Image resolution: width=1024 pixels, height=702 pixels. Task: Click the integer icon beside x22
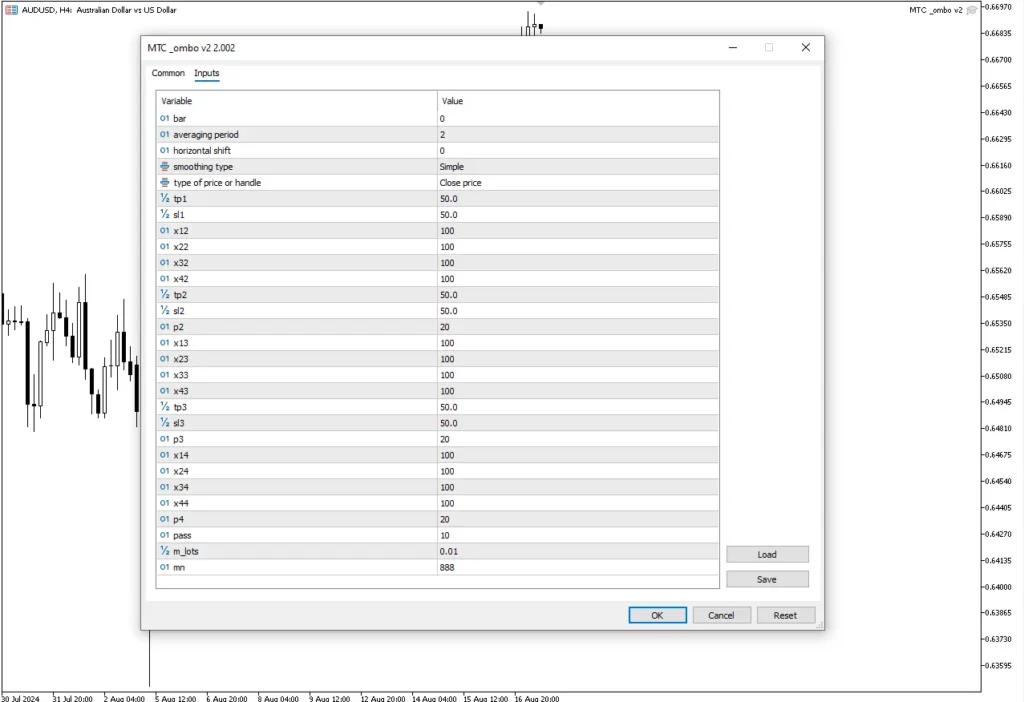click(165, 247)
